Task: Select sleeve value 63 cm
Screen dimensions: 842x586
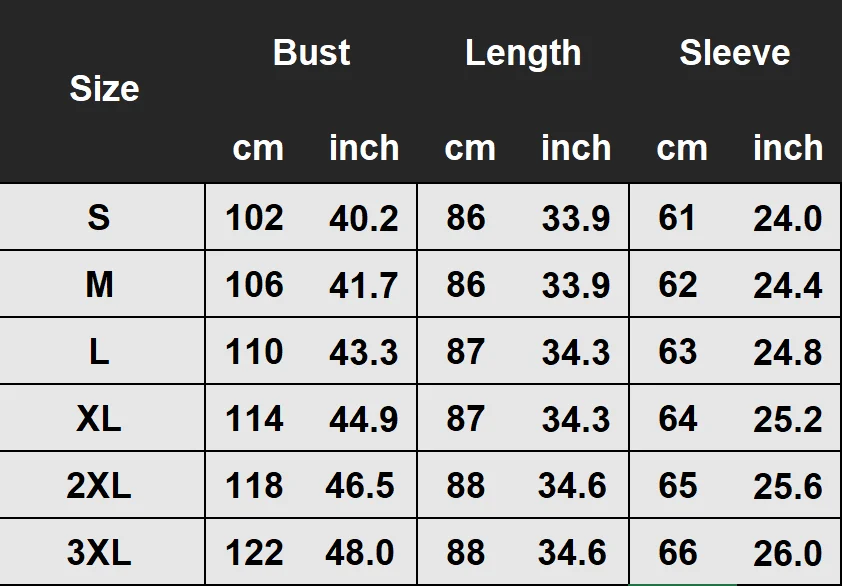Action: point(678,352)
